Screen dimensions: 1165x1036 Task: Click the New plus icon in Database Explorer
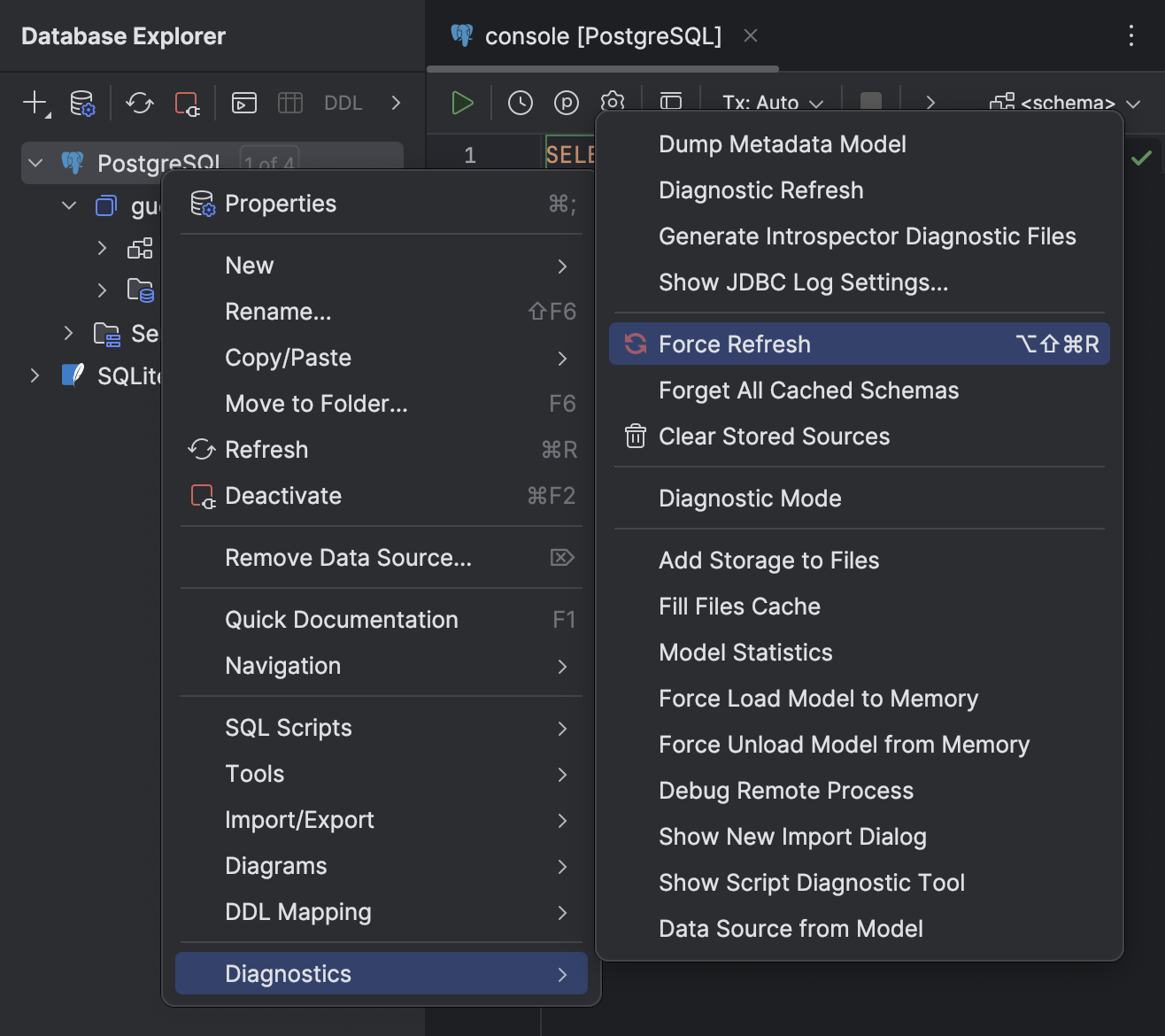coord(35,103)
